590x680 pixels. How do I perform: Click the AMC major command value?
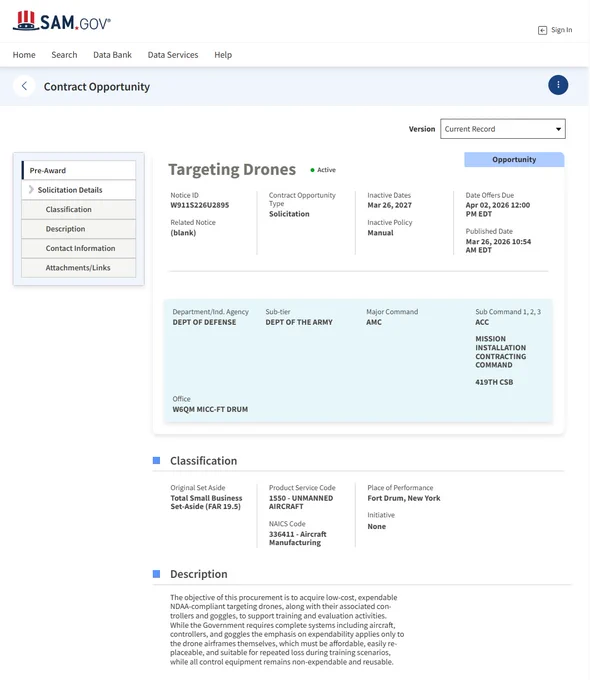(x=374, y=322)
